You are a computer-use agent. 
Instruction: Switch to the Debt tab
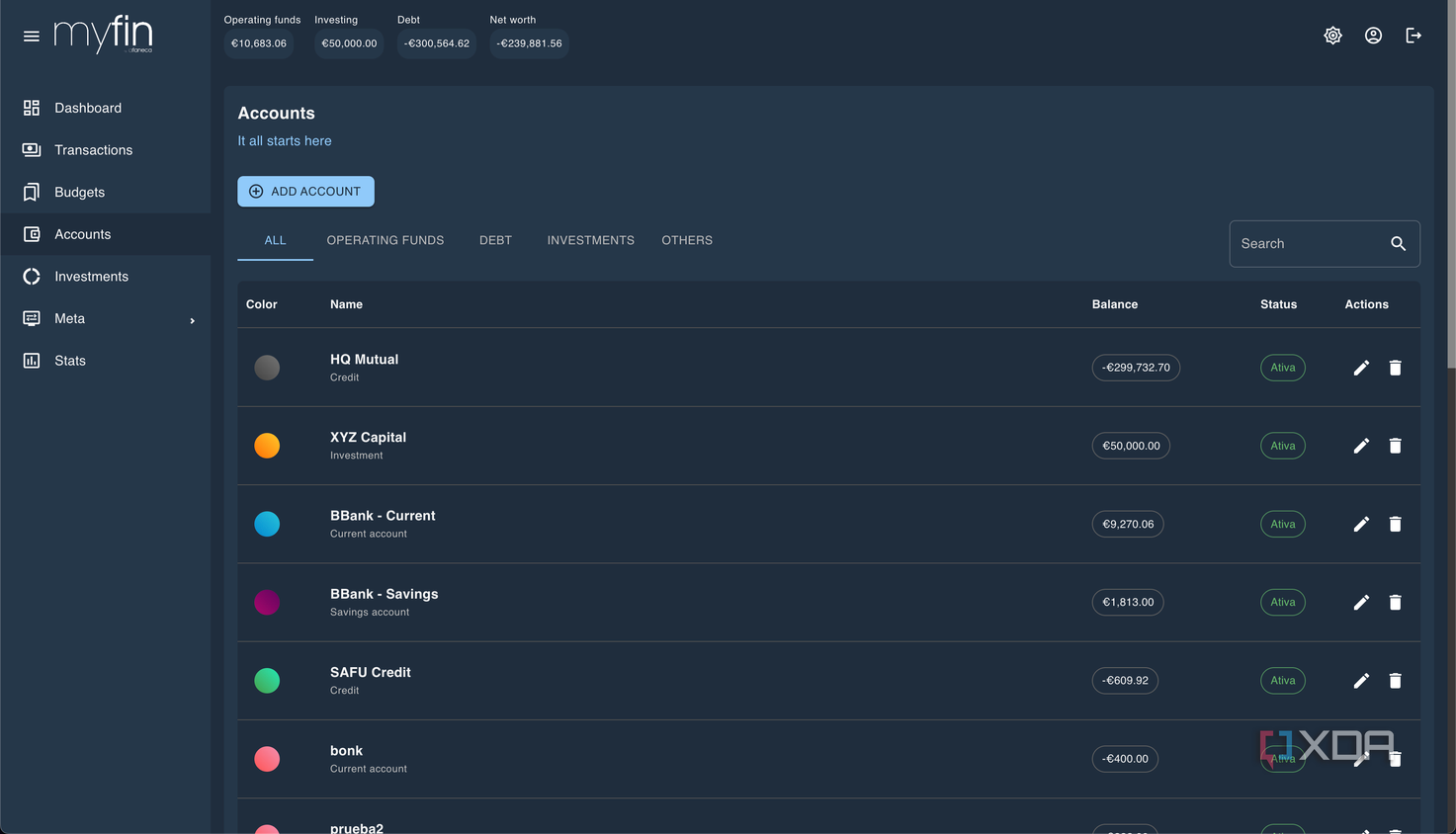coord(495,240)
